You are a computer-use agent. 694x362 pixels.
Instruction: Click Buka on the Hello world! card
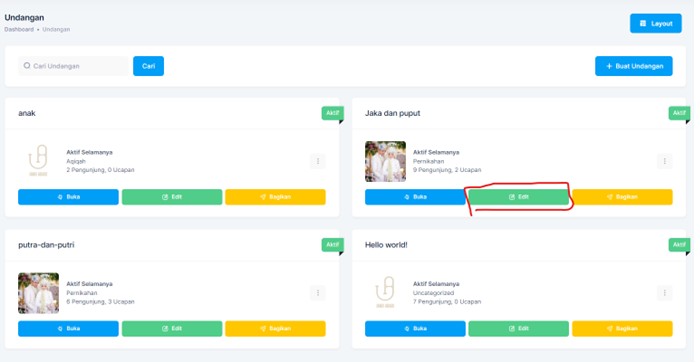[x=415, y=328]
